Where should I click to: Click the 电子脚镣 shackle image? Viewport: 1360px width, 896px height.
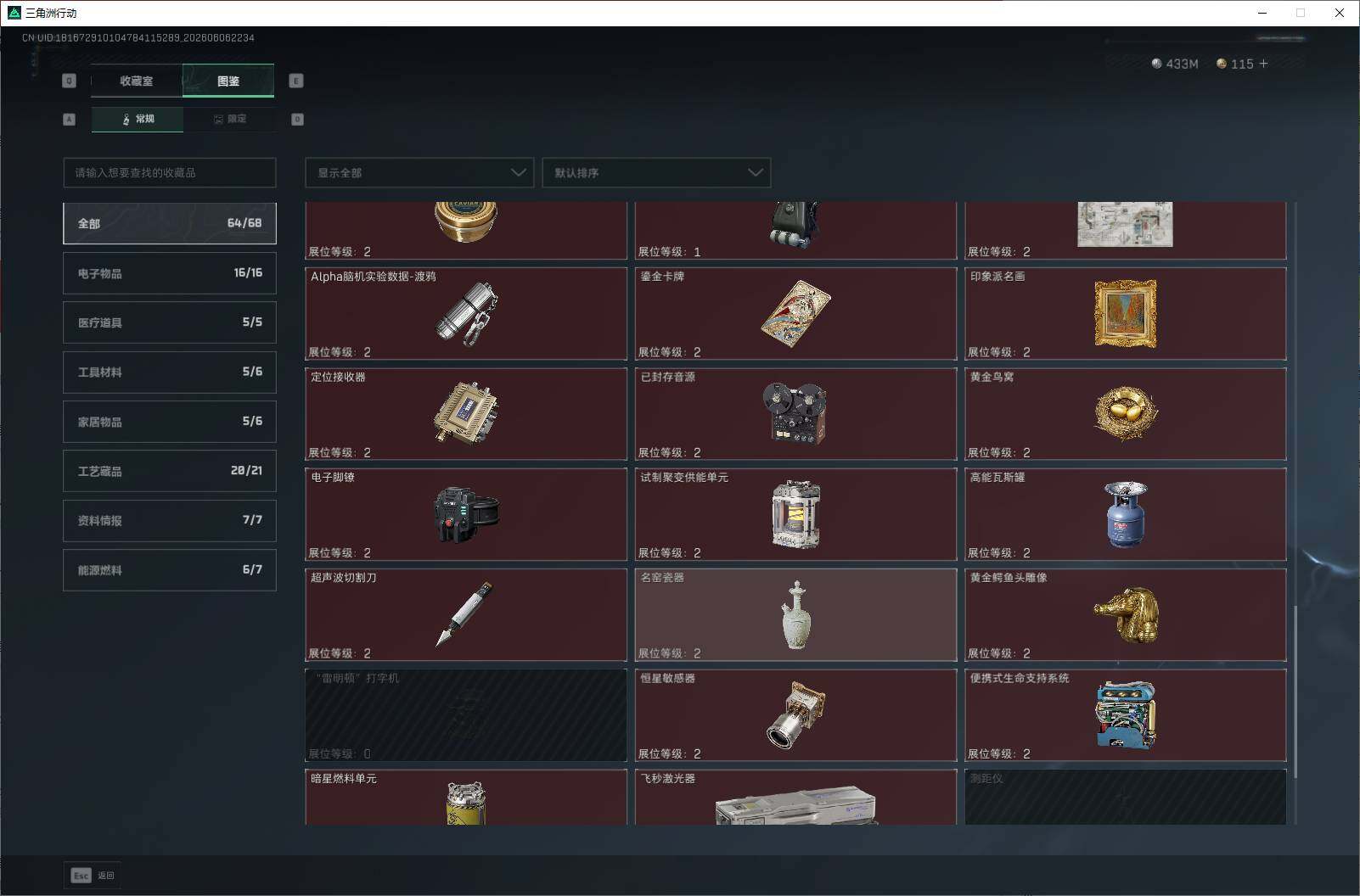tap(466, 514)
